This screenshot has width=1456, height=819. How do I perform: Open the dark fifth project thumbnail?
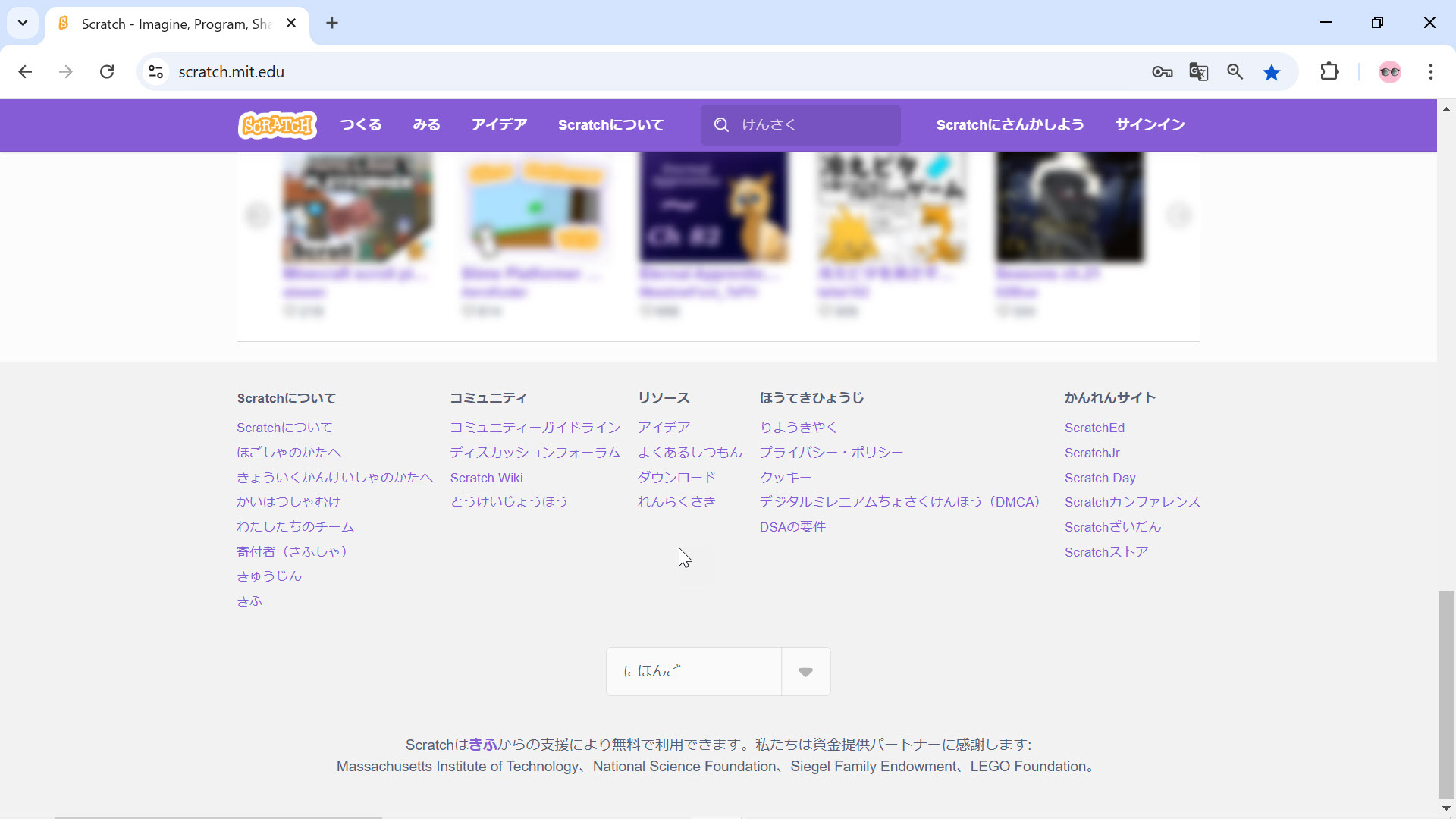(x=1070, y=207)
